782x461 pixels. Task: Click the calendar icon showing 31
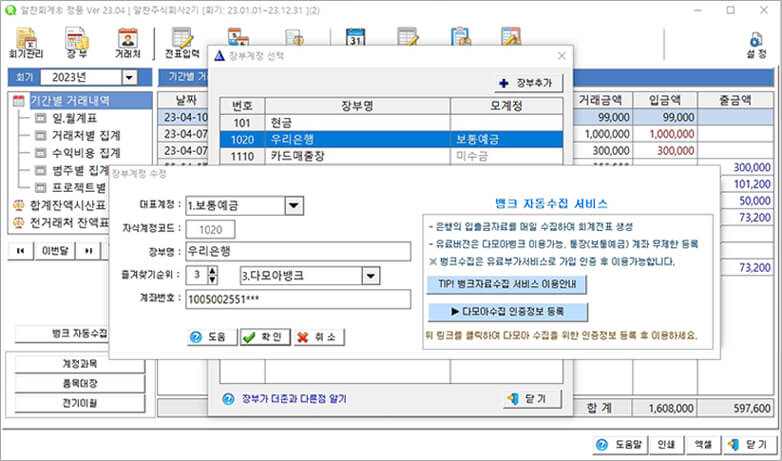tap(355, 38)
